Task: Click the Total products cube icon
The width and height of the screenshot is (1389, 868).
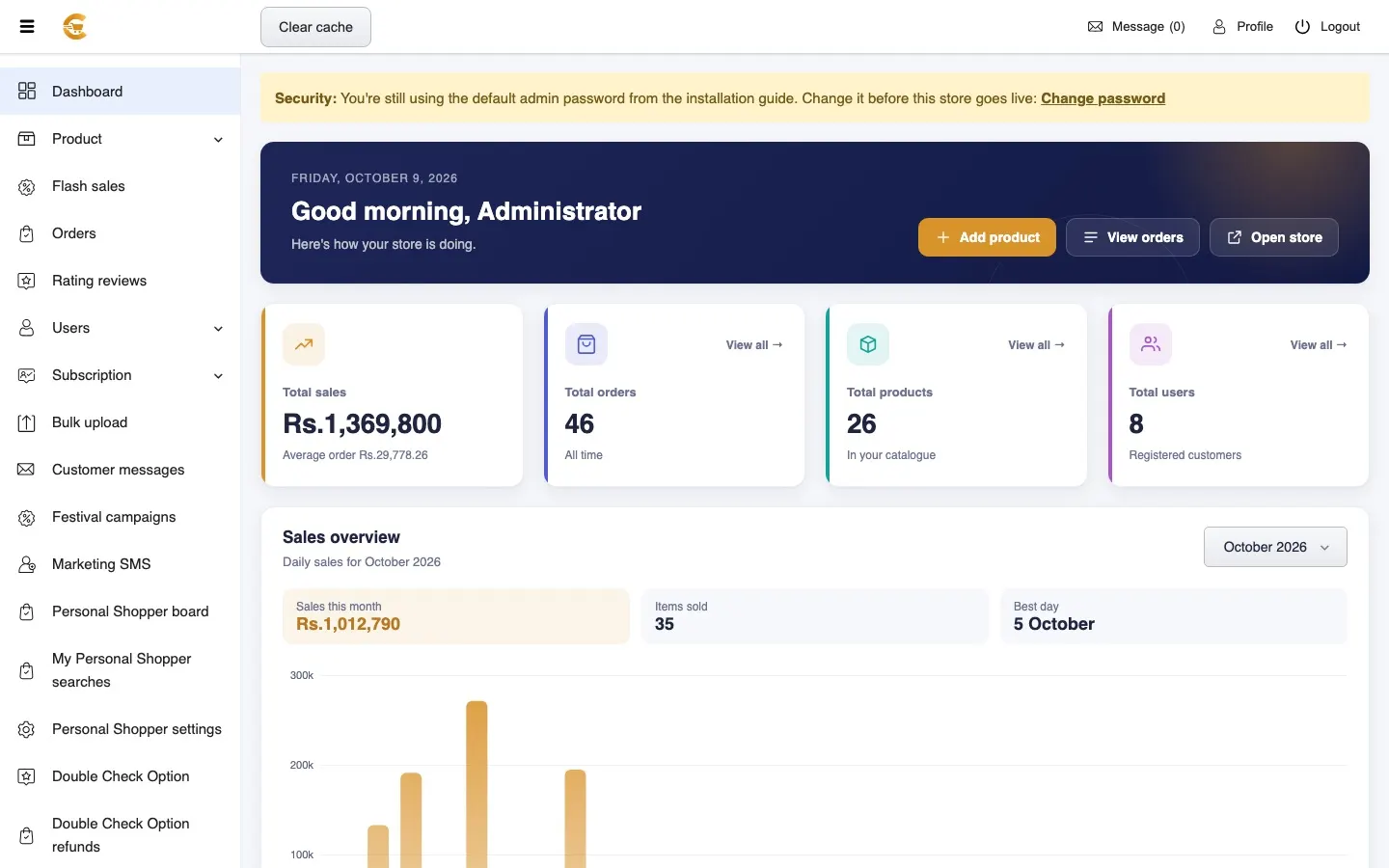Action: point(868,344)
